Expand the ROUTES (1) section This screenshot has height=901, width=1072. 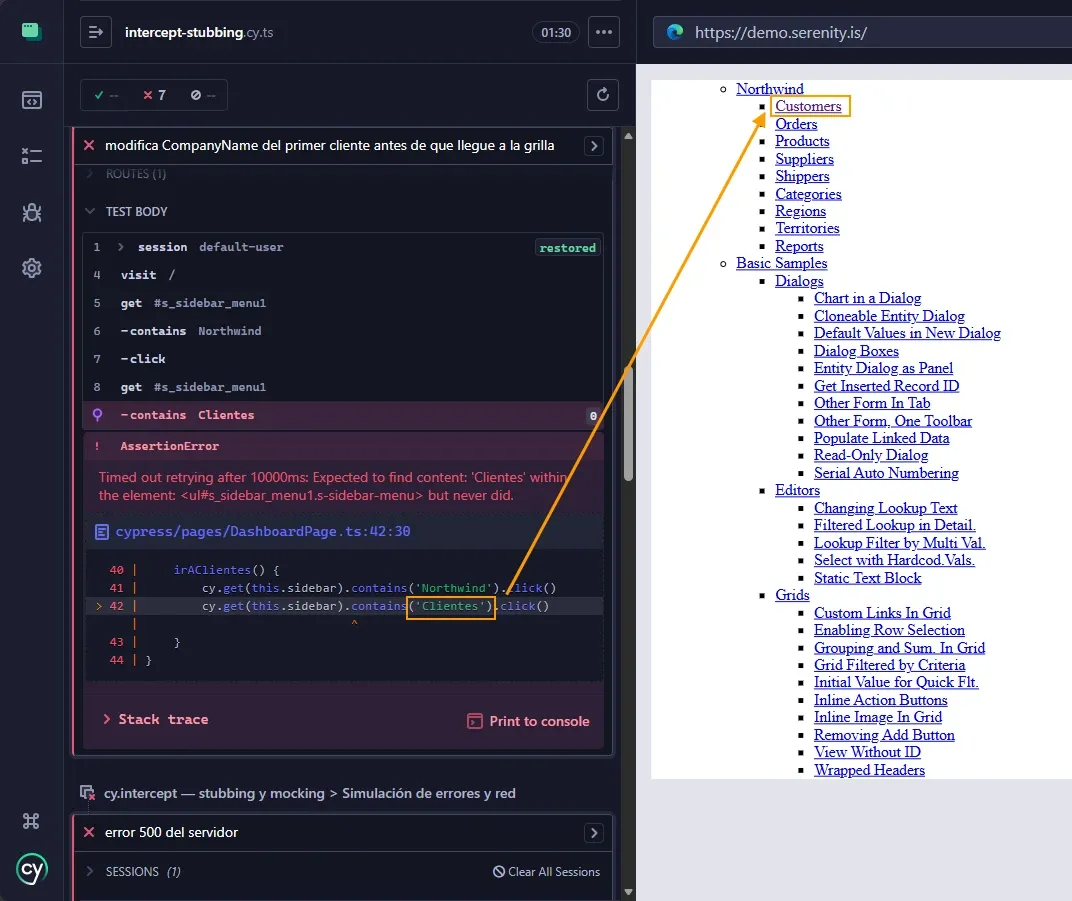click(135, 174)
